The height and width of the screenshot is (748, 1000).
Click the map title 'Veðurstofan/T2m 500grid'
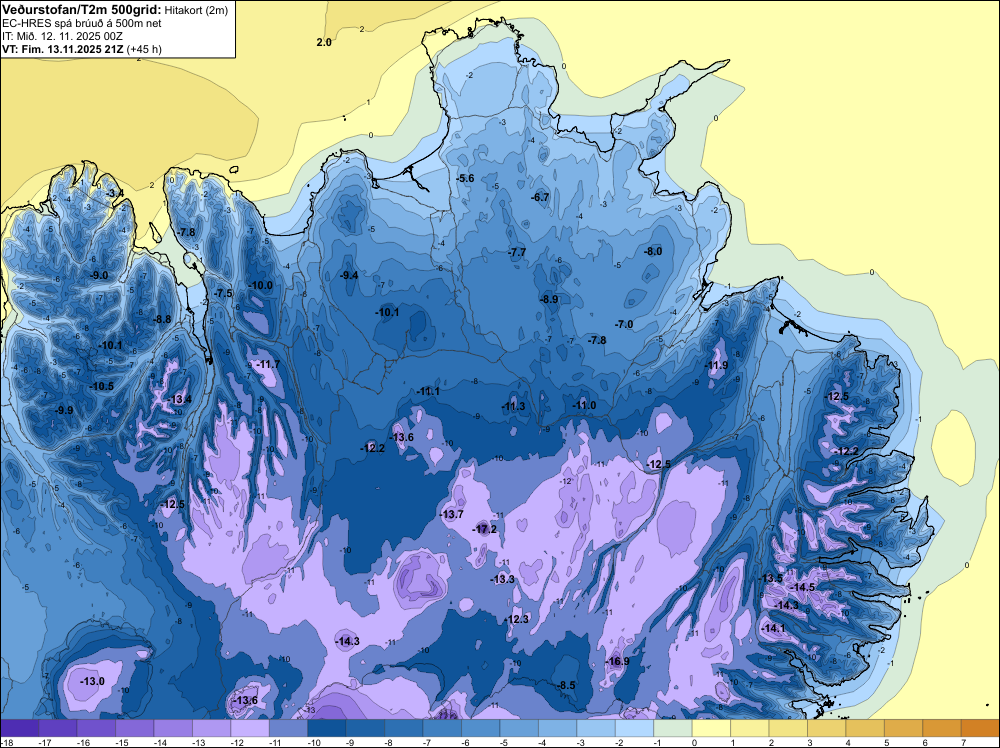click(82, 10)
